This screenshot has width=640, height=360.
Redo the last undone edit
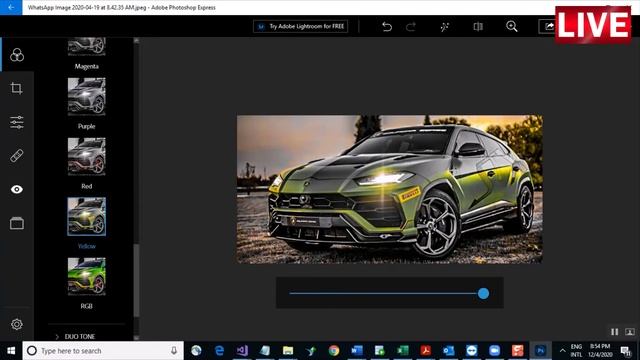click(411, 27)
